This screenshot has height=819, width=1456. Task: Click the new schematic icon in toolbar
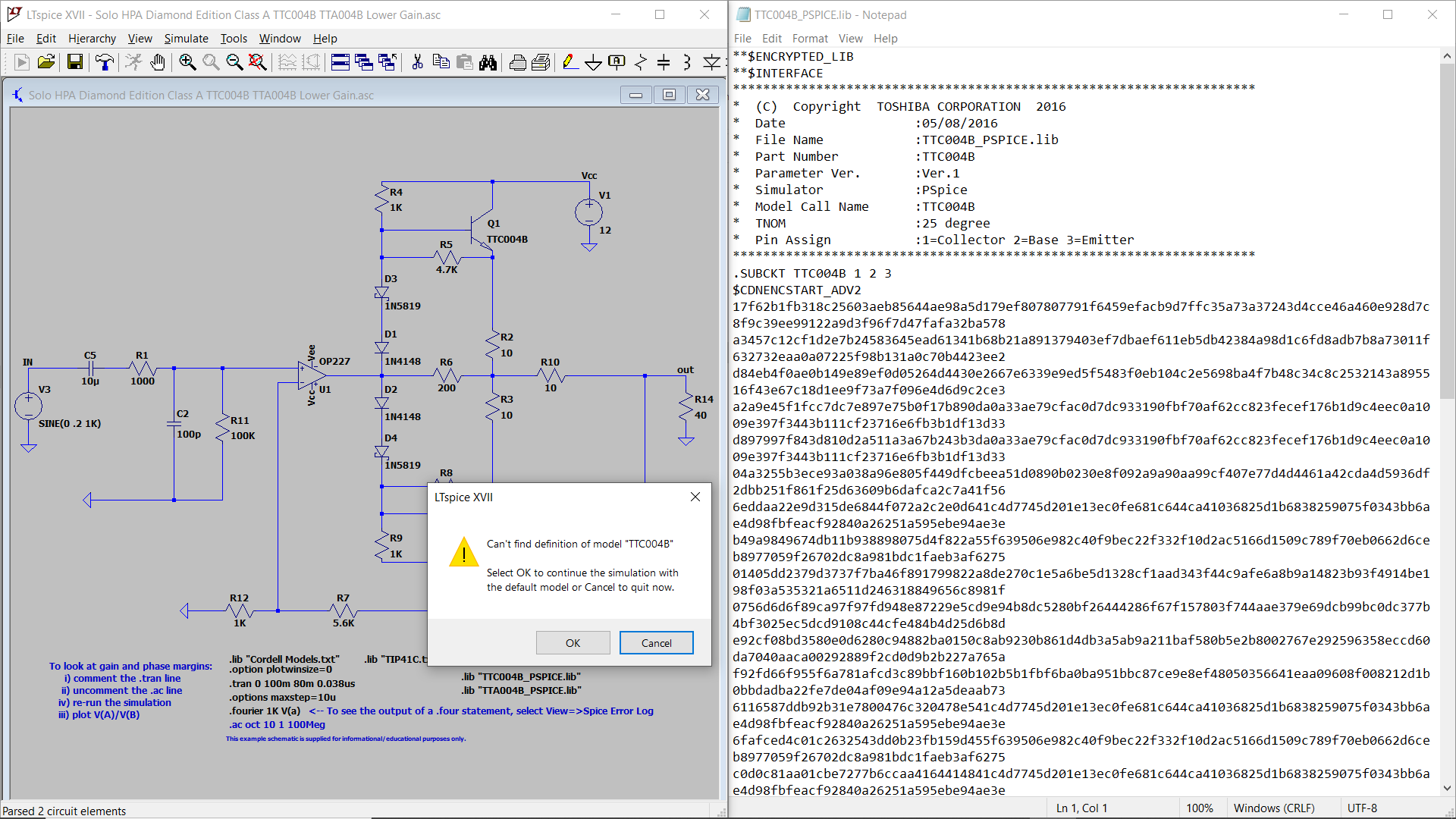pyautogui.click(x=22, y=62)
